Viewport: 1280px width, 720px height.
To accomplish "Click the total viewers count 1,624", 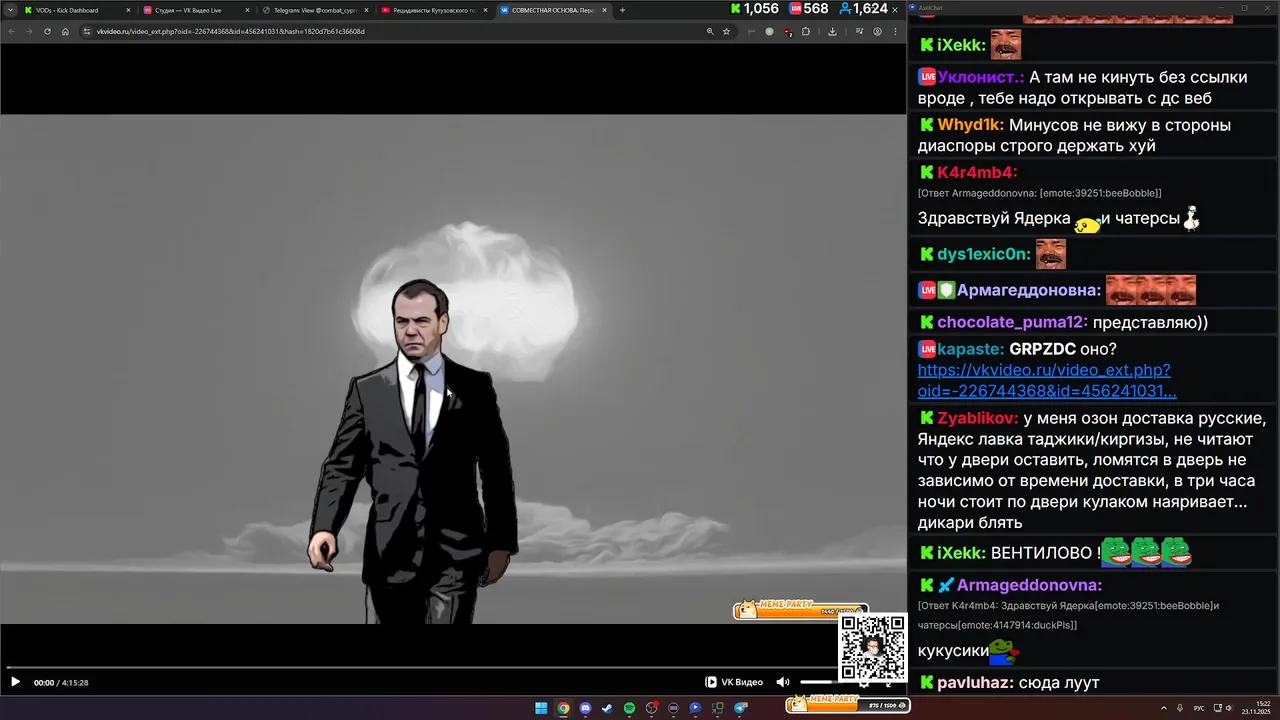I will point(863,9).
